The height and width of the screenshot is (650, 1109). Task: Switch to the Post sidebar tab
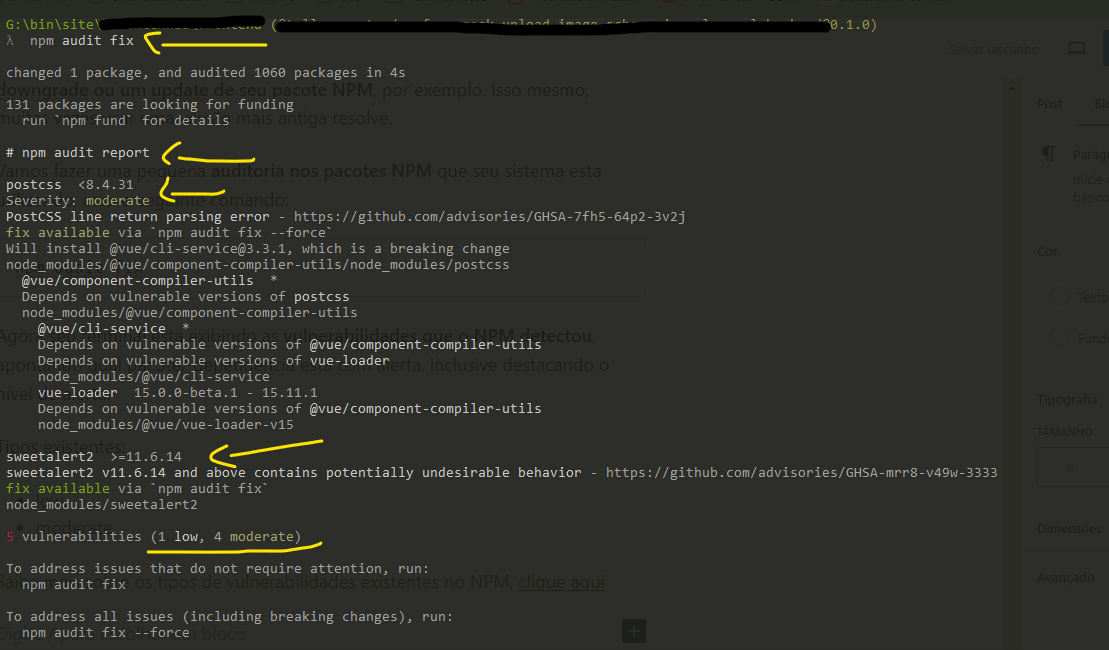tap(1049, 103)
